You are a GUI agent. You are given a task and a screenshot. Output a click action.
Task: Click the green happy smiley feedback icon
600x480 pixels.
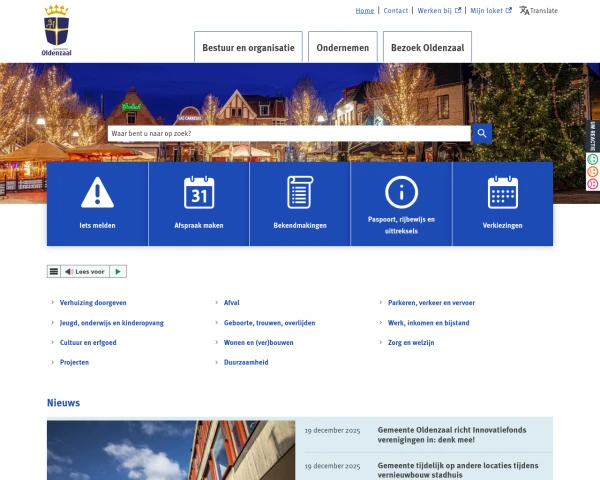593,159
